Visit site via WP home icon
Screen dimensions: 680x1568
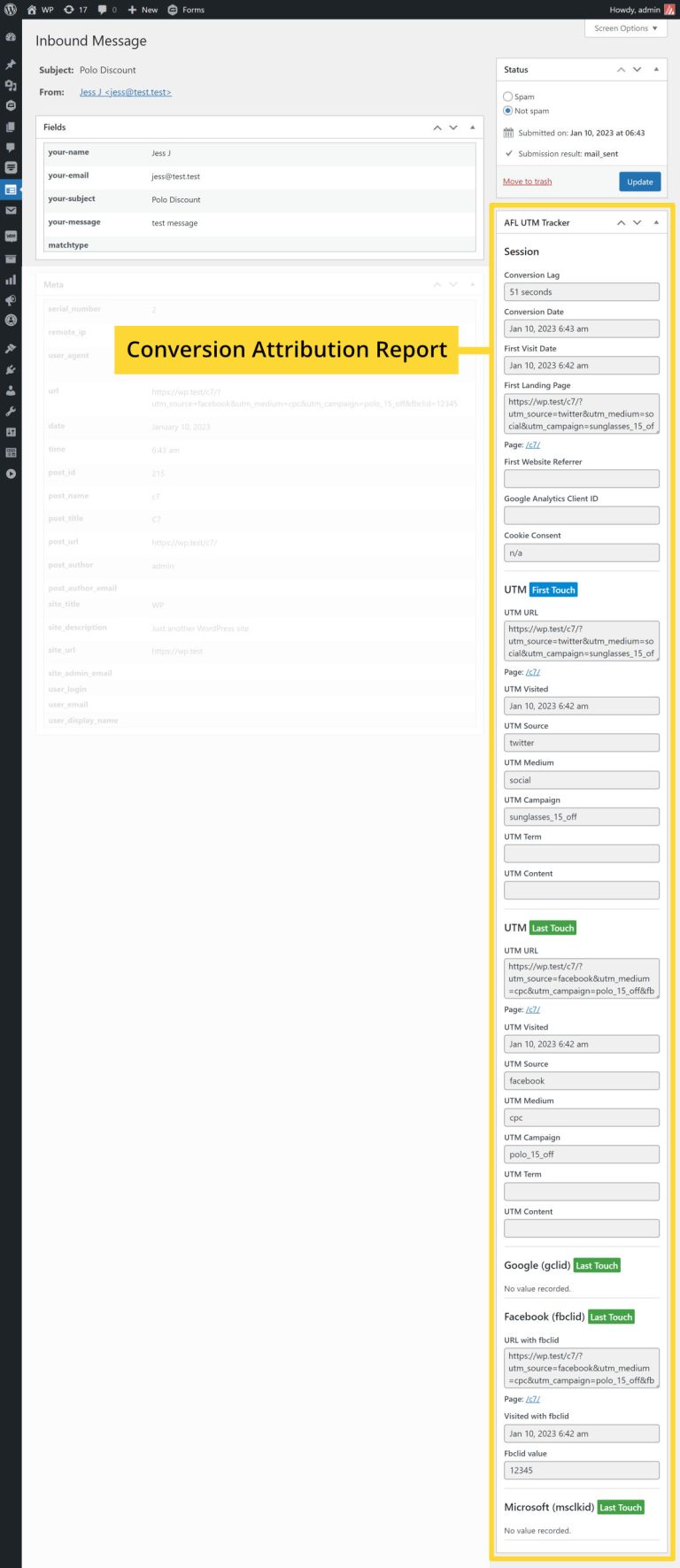(x=40, y=10)
